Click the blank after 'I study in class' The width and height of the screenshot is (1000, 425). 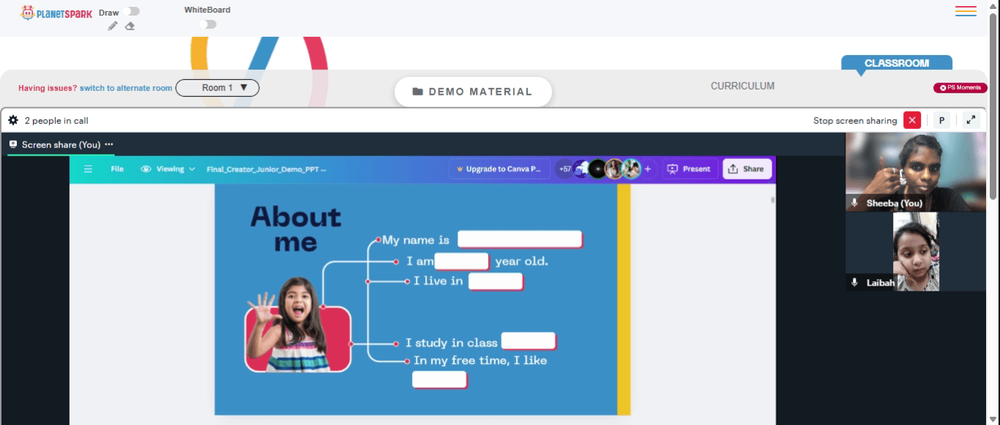coord(528,341)
